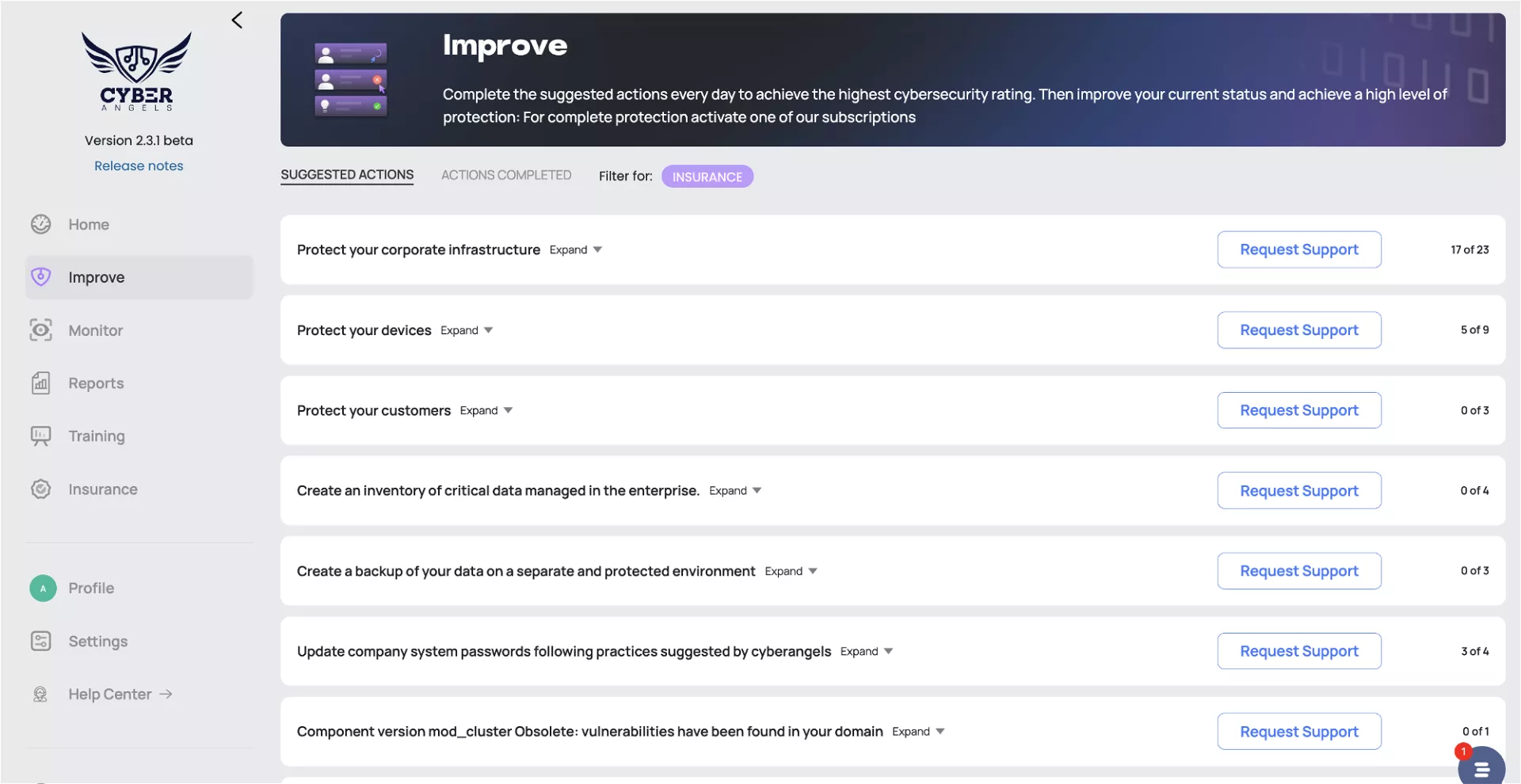The width and height of the screenshot is (1521, 784).
Task: Click the Profile avatar icon
Action: coord(43,588)
